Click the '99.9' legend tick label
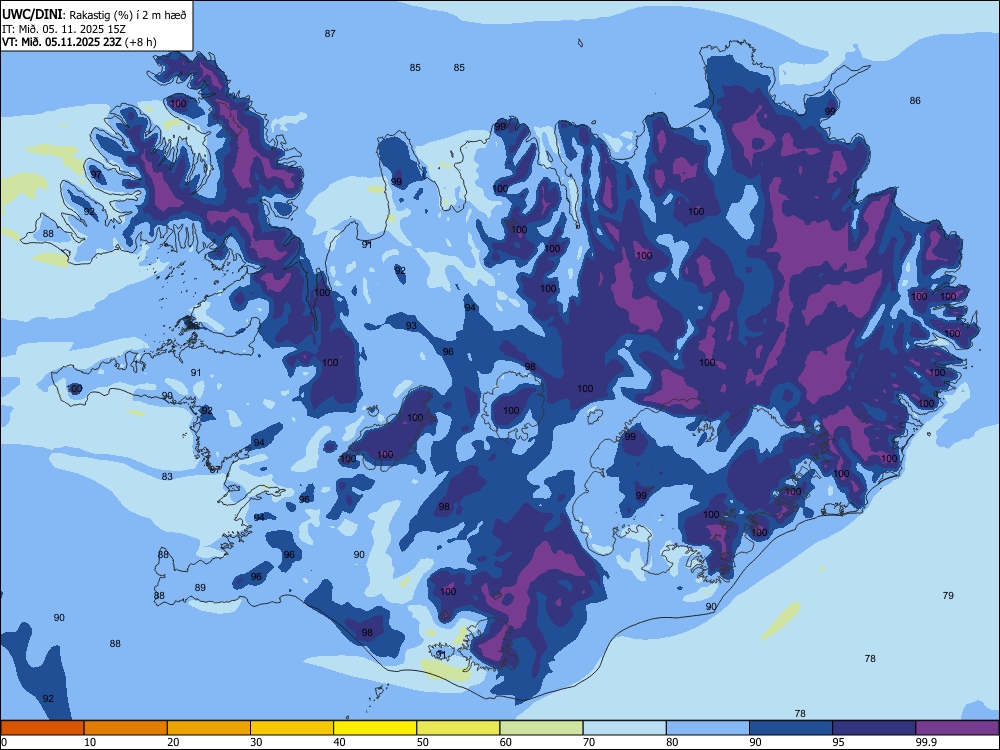 926,742
